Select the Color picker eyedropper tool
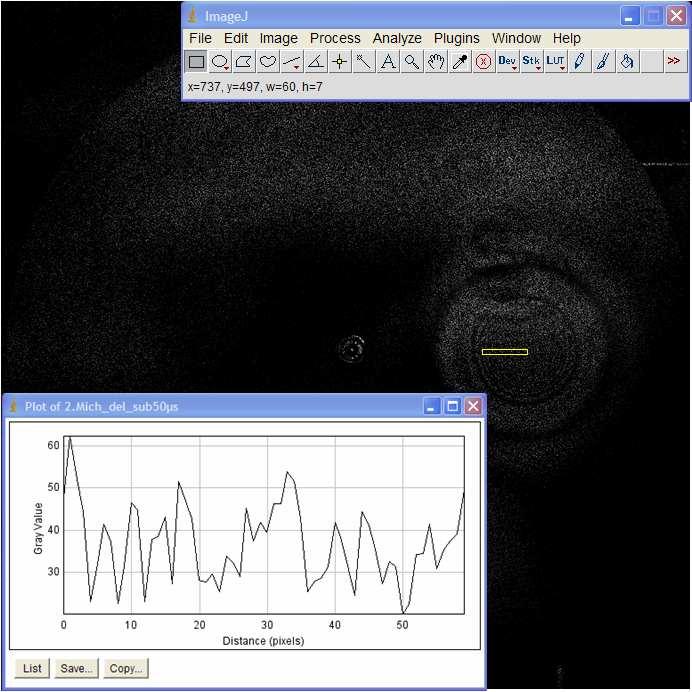 459,62
